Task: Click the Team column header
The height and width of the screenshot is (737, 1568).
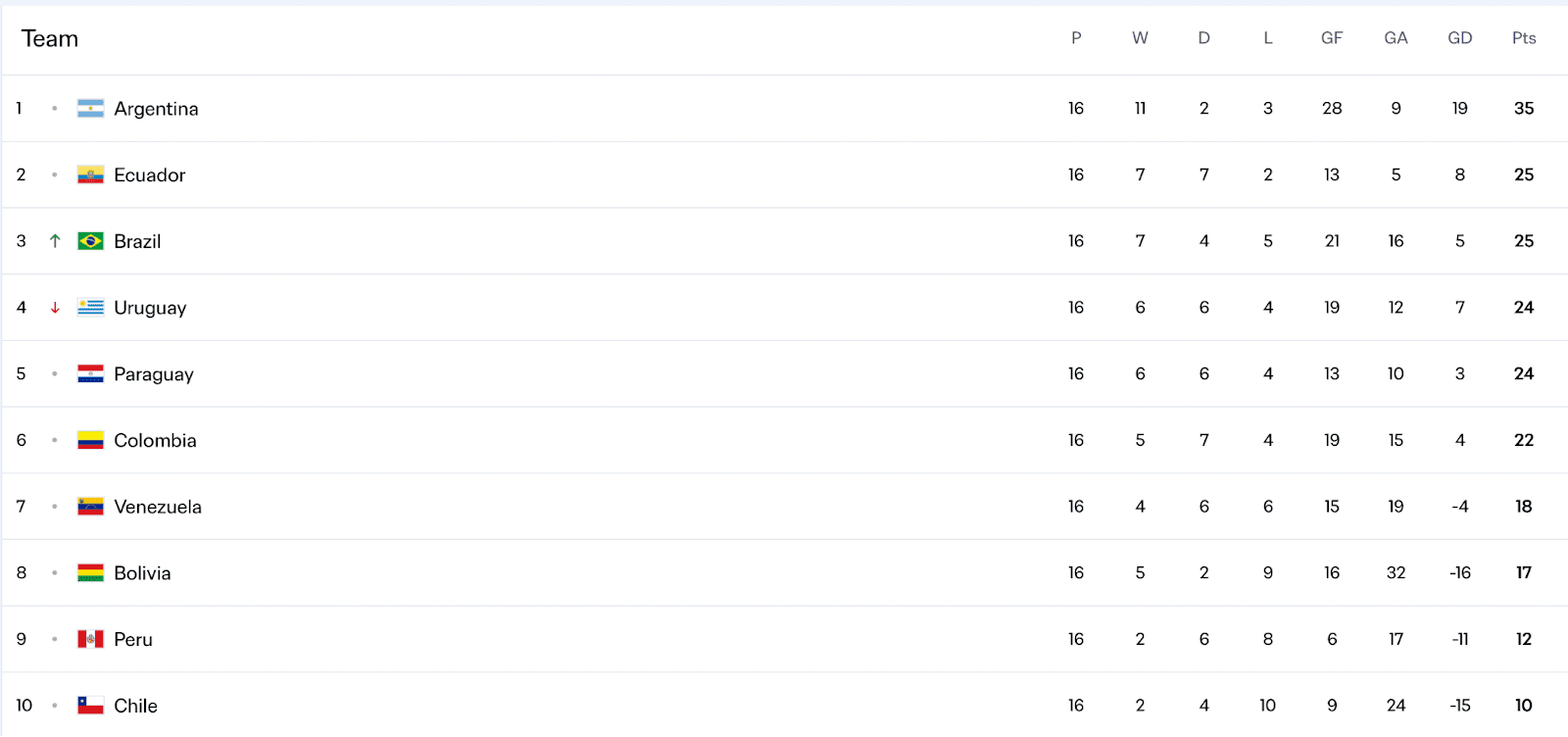Action: pyautogui.click(x=50, y=39)
